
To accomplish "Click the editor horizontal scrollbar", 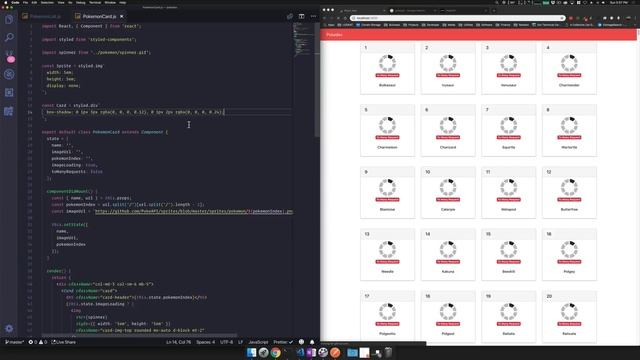I will tap(139, 336).
